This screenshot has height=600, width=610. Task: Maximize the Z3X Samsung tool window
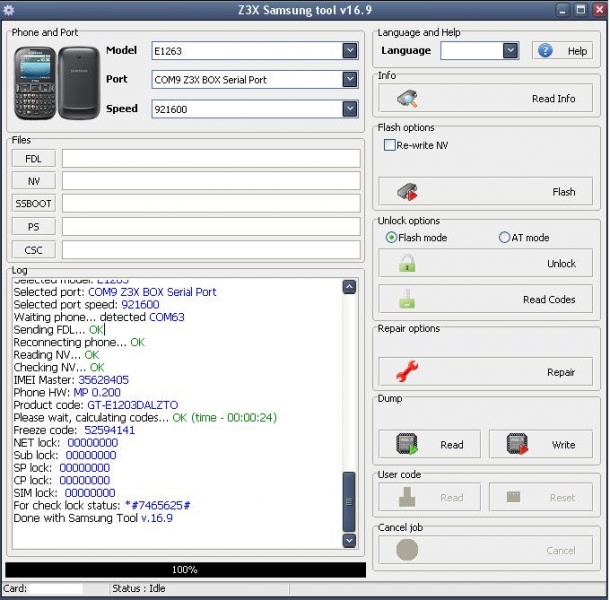[581, 10]
